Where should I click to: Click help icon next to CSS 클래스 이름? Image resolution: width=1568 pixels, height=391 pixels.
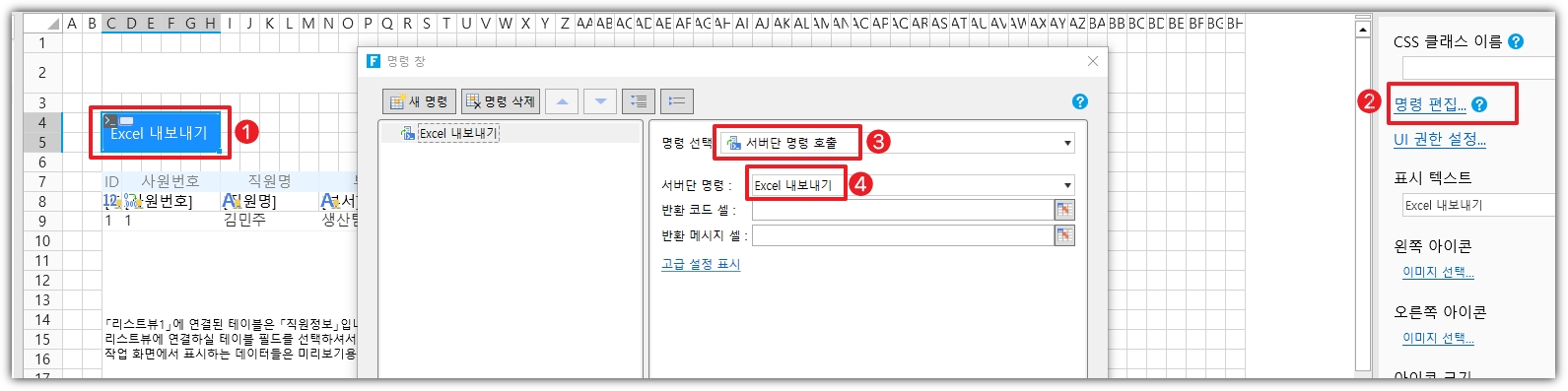coord(1516,41)
